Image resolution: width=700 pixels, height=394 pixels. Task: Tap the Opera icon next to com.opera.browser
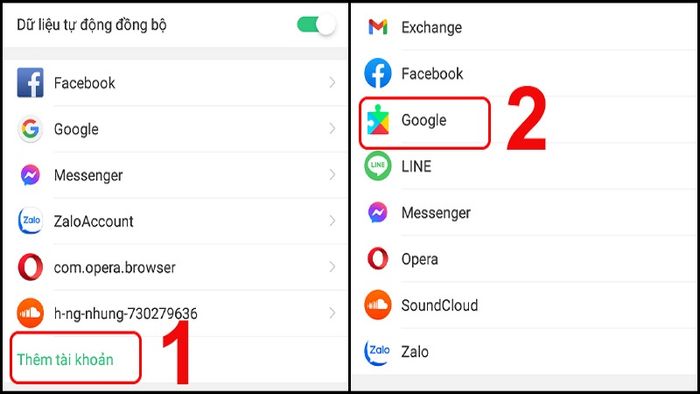30,267
